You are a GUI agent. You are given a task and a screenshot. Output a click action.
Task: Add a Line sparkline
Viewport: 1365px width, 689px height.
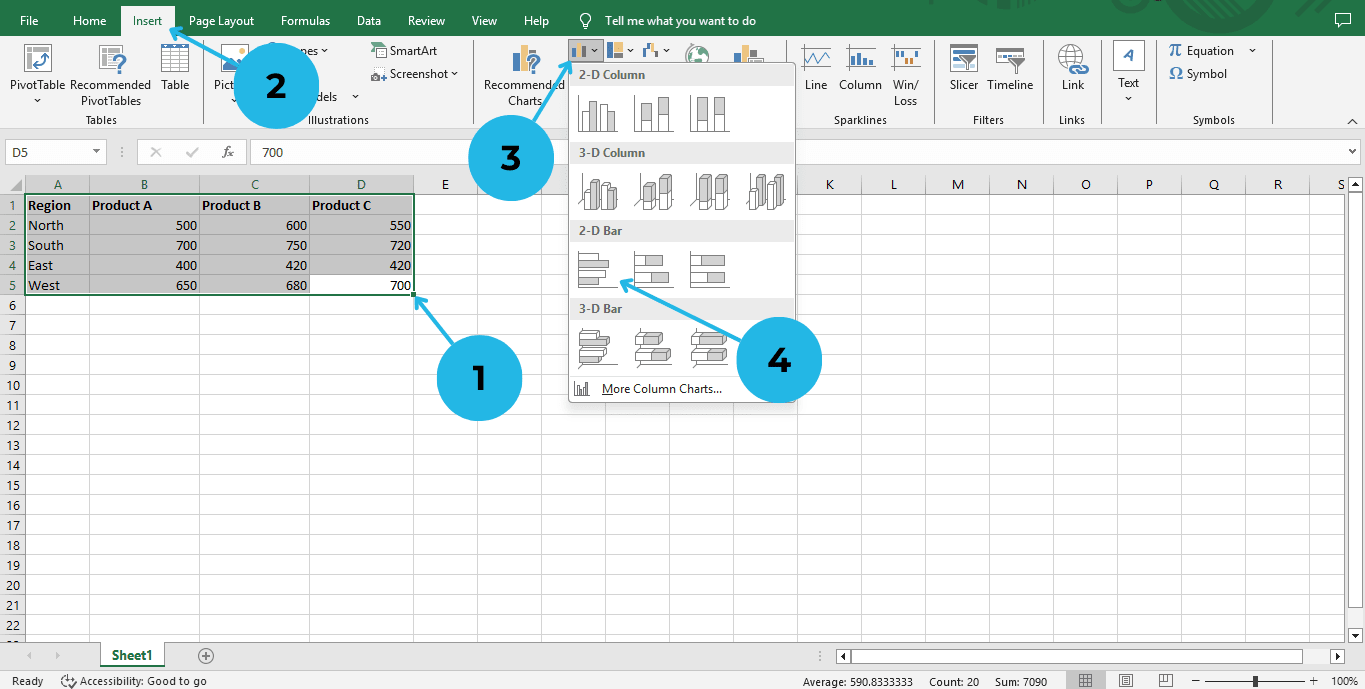point(816,68)
